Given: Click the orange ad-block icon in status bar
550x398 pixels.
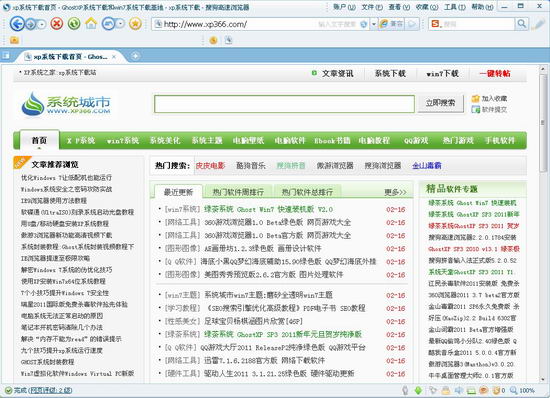Looking at the screenshot, I should 484,390.
